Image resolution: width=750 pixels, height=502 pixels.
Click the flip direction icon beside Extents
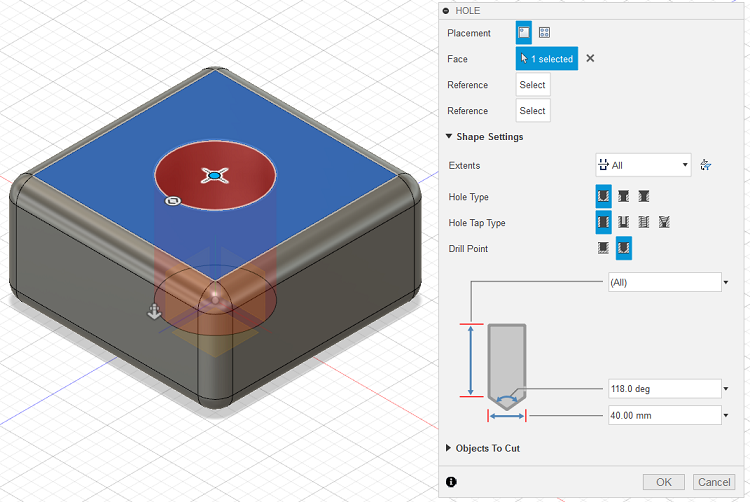[x=706, y=165]
